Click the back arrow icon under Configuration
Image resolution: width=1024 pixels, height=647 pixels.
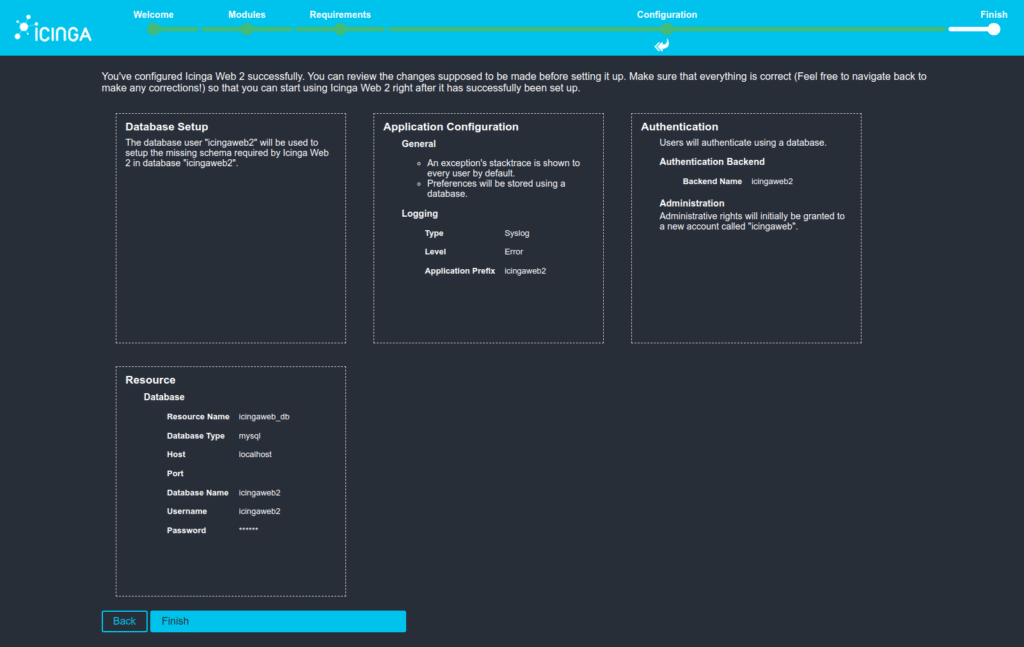(662, 45)
